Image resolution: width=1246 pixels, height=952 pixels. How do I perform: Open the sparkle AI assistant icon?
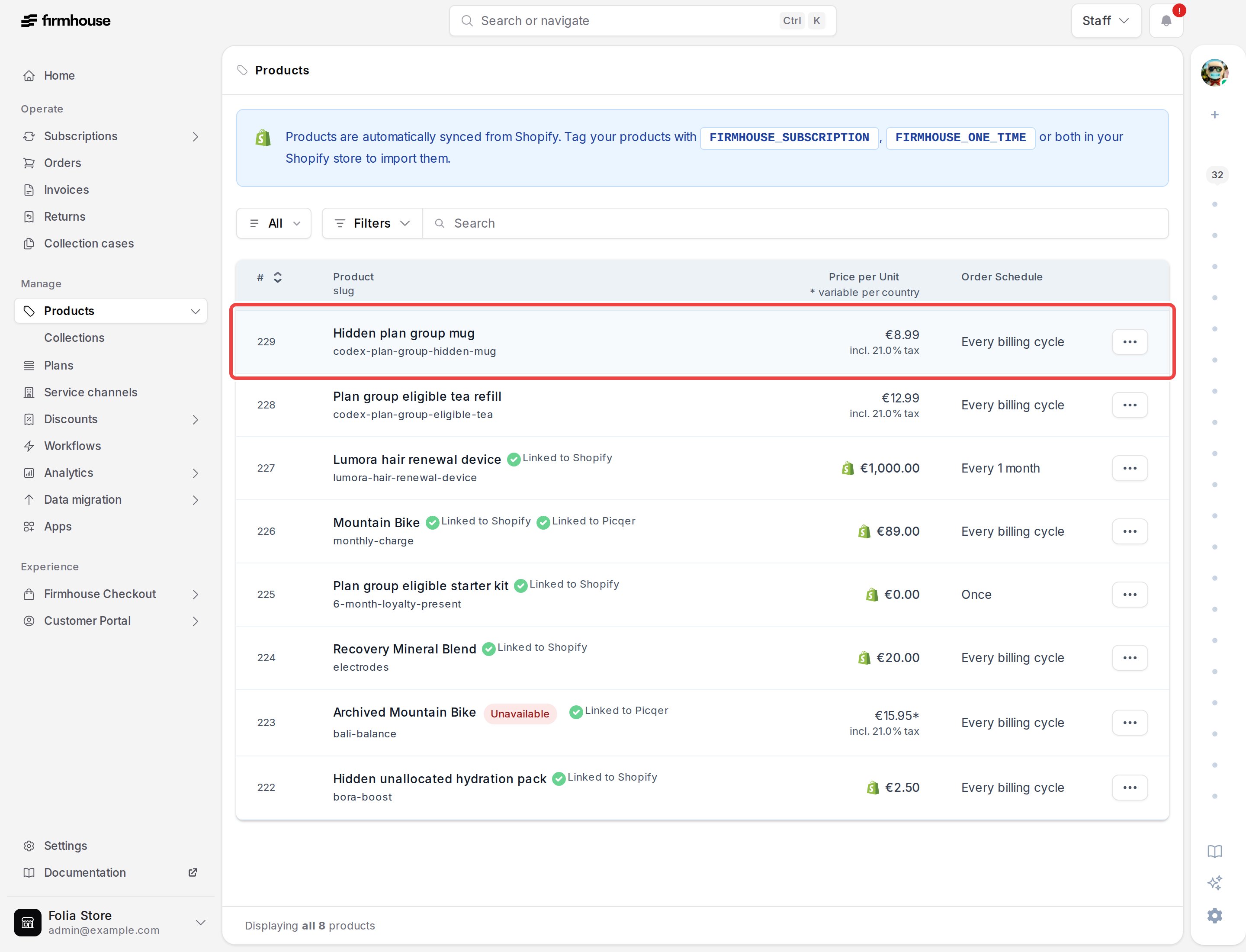[x=1214, y=883]
